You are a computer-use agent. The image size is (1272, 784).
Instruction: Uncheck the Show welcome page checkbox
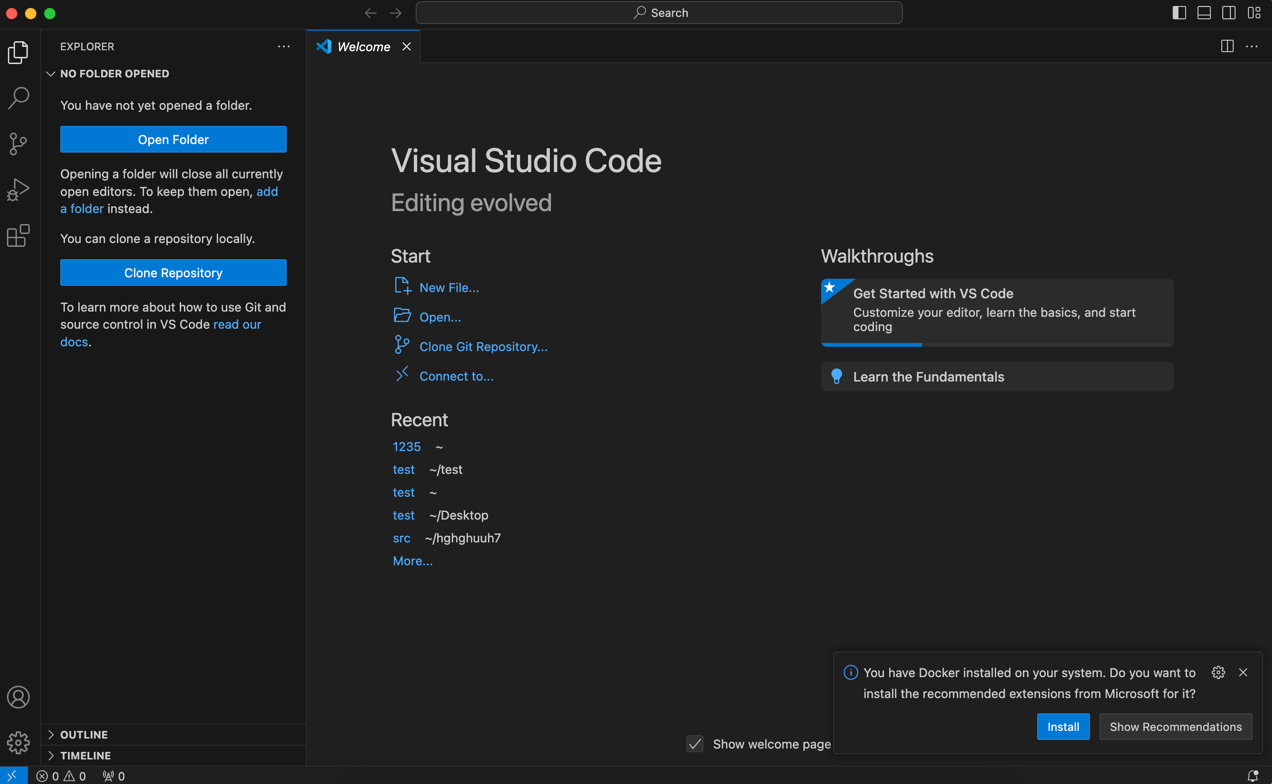click(x=695, y=744)
